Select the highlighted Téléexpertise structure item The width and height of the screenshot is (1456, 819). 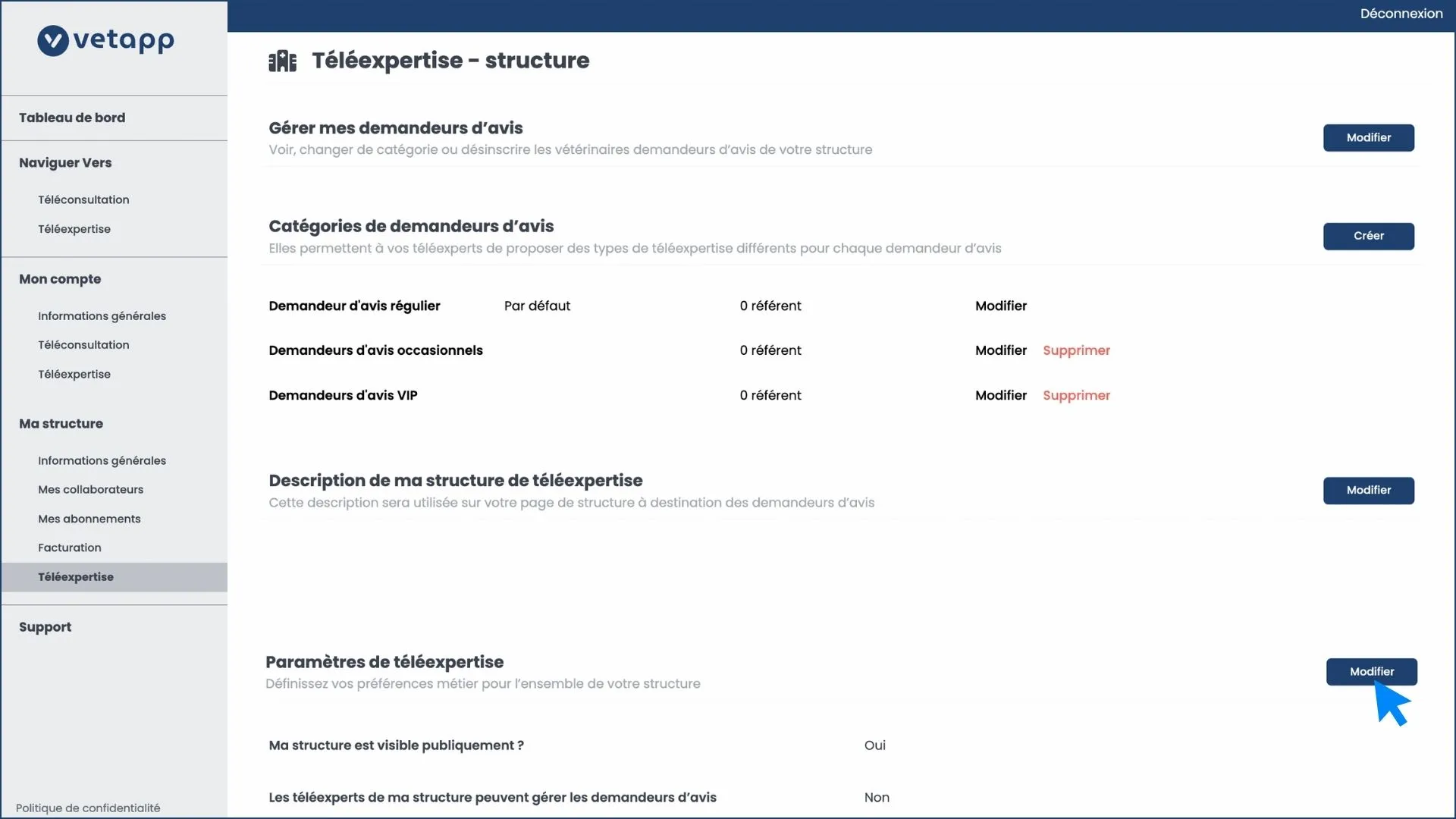pos(76,577)
